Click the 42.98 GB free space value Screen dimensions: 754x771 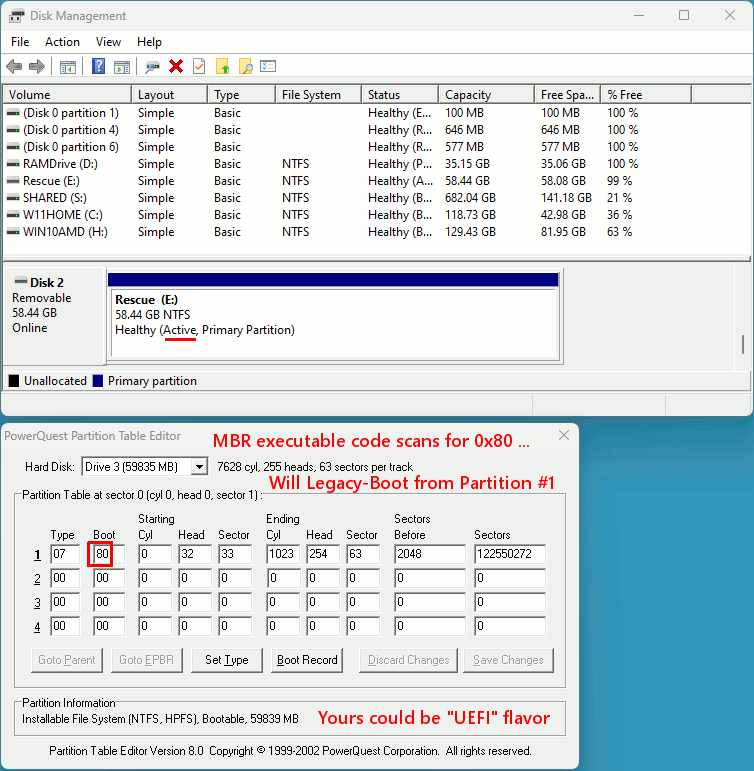563,215
